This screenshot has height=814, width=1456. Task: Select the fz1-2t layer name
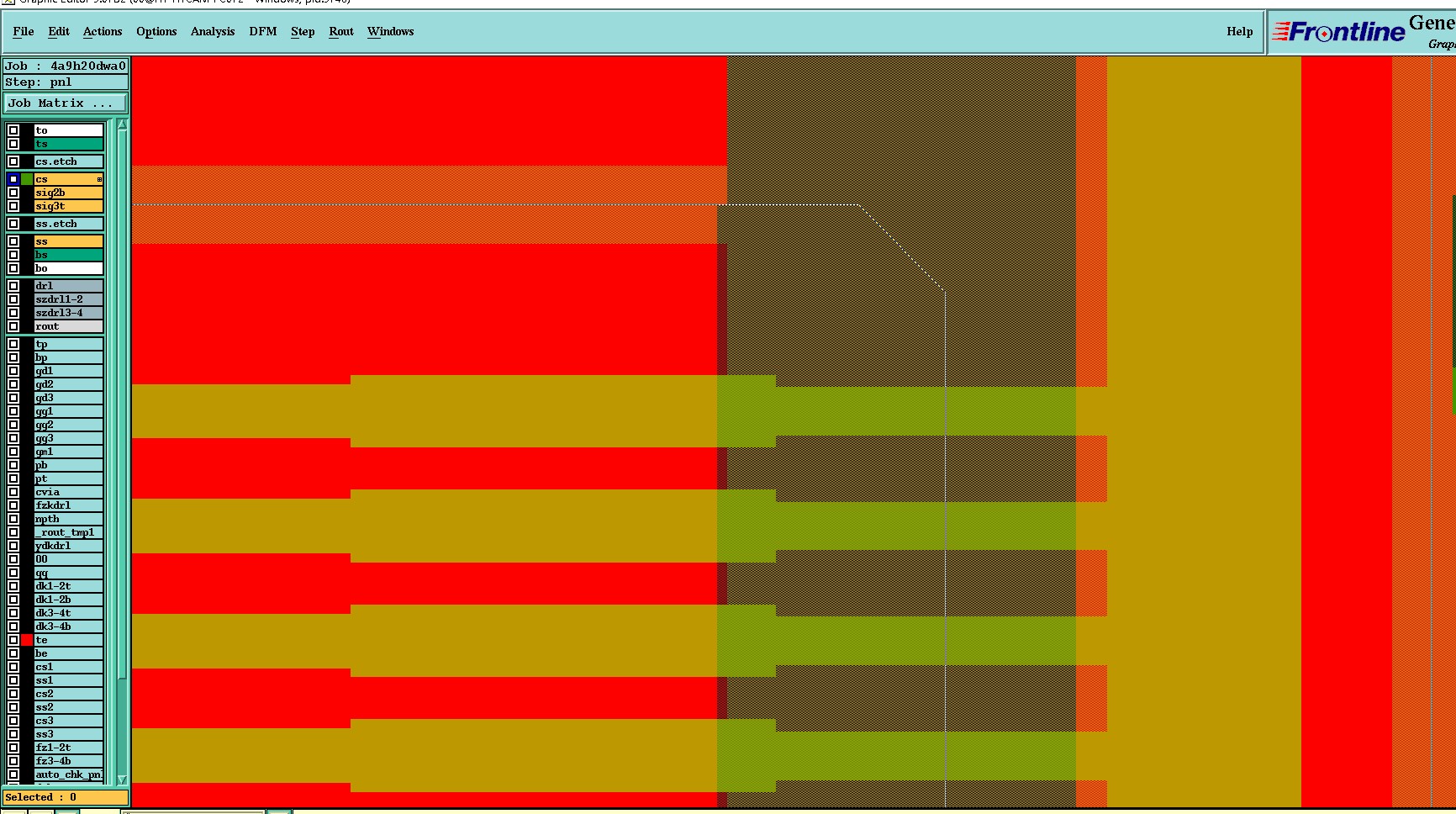pos(69,748)
